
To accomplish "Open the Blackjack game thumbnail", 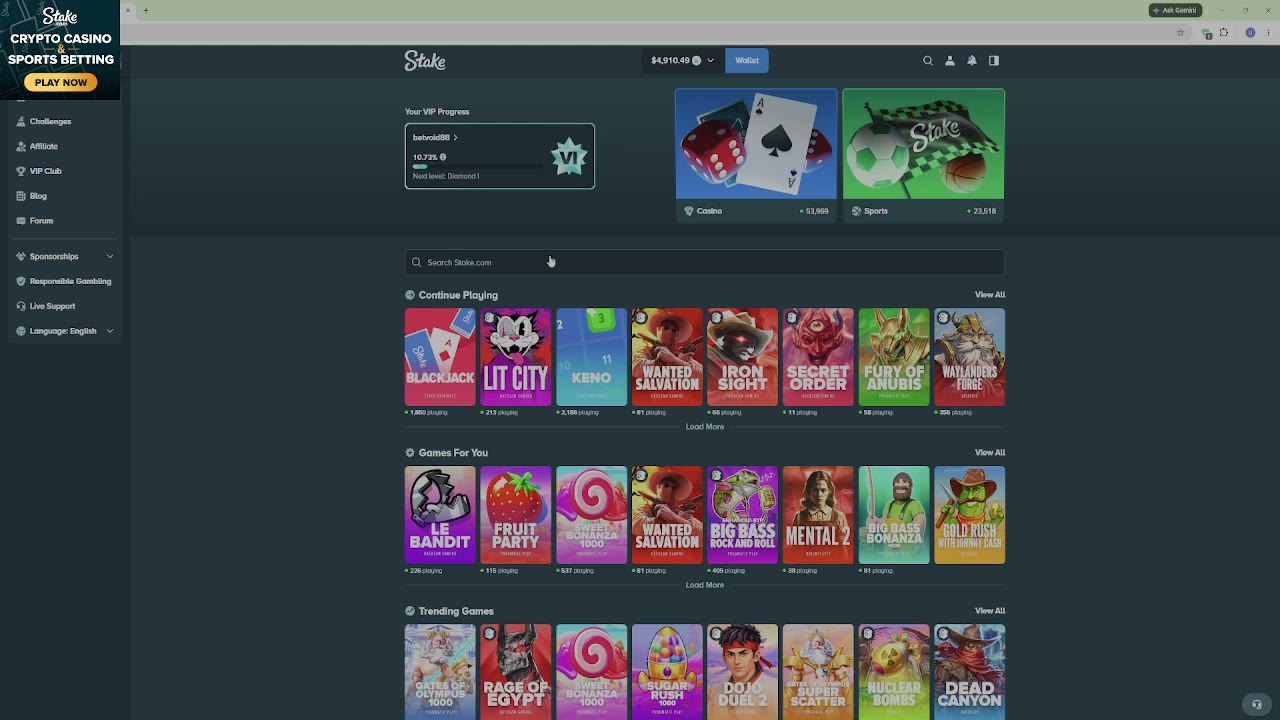I will (x=440, y=357).
